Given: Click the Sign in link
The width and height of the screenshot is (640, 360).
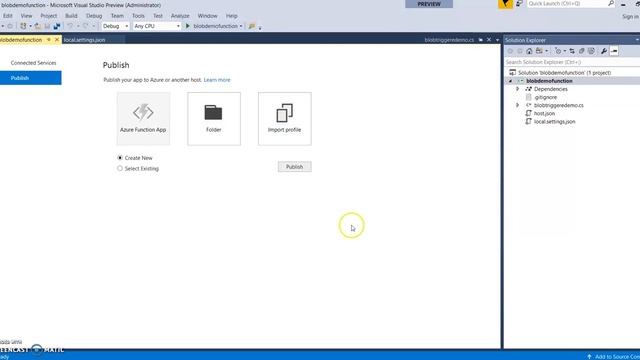Looking at the screenshot, I should pyautogui.click(x=630, y=16).
